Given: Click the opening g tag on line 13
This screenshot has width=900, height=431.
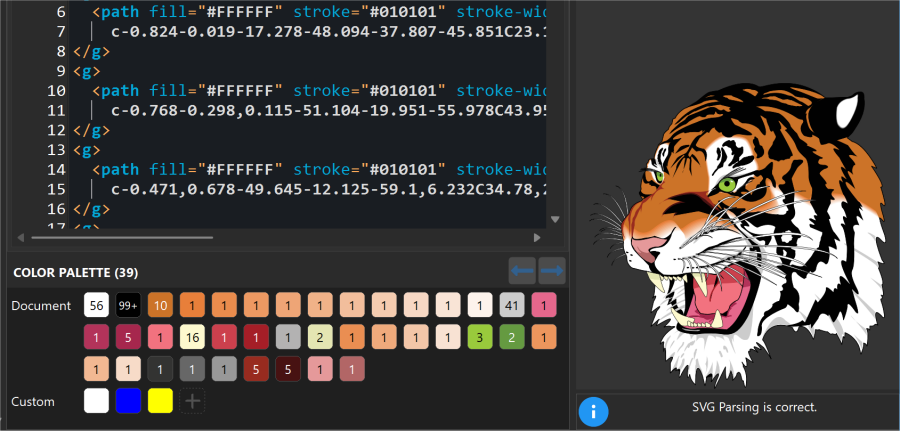Looking at the screenshot, I should (x=87, y=150).
